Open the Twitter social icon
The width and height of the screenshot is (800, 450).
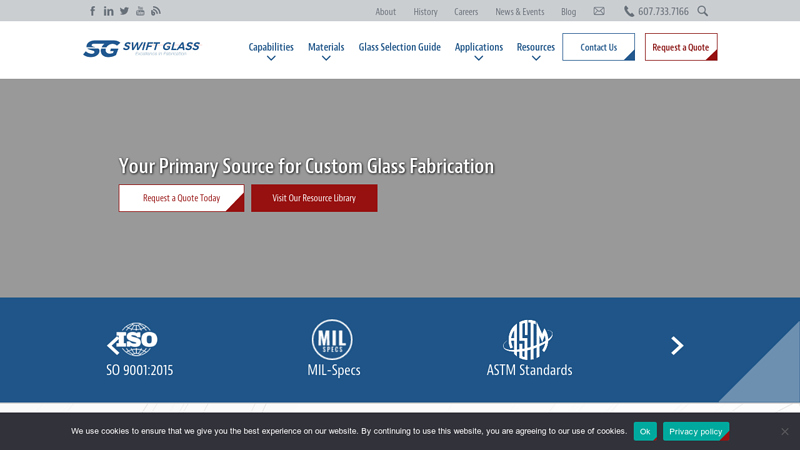124,11
